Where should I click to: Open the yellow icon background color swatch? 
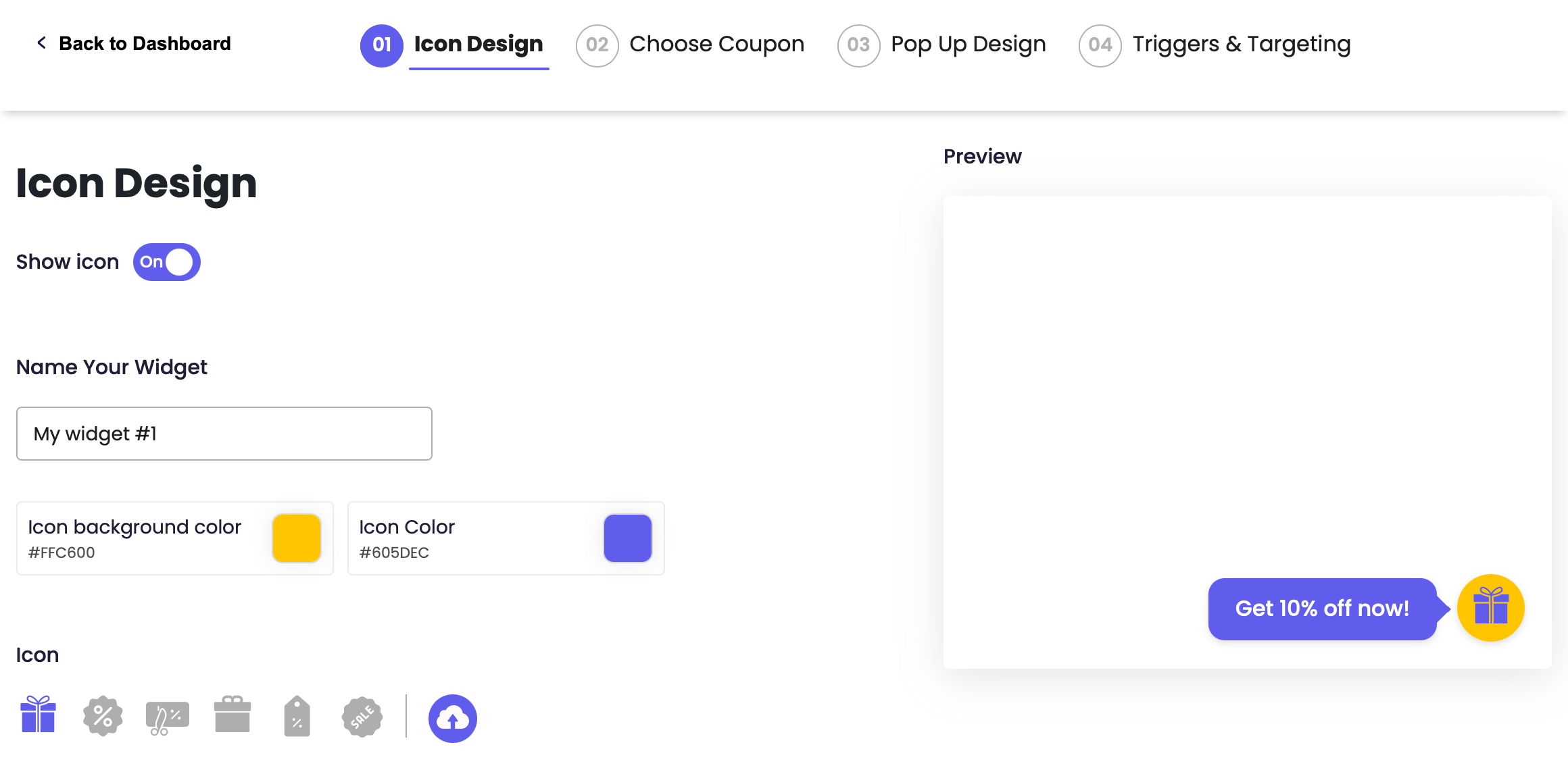296,538
